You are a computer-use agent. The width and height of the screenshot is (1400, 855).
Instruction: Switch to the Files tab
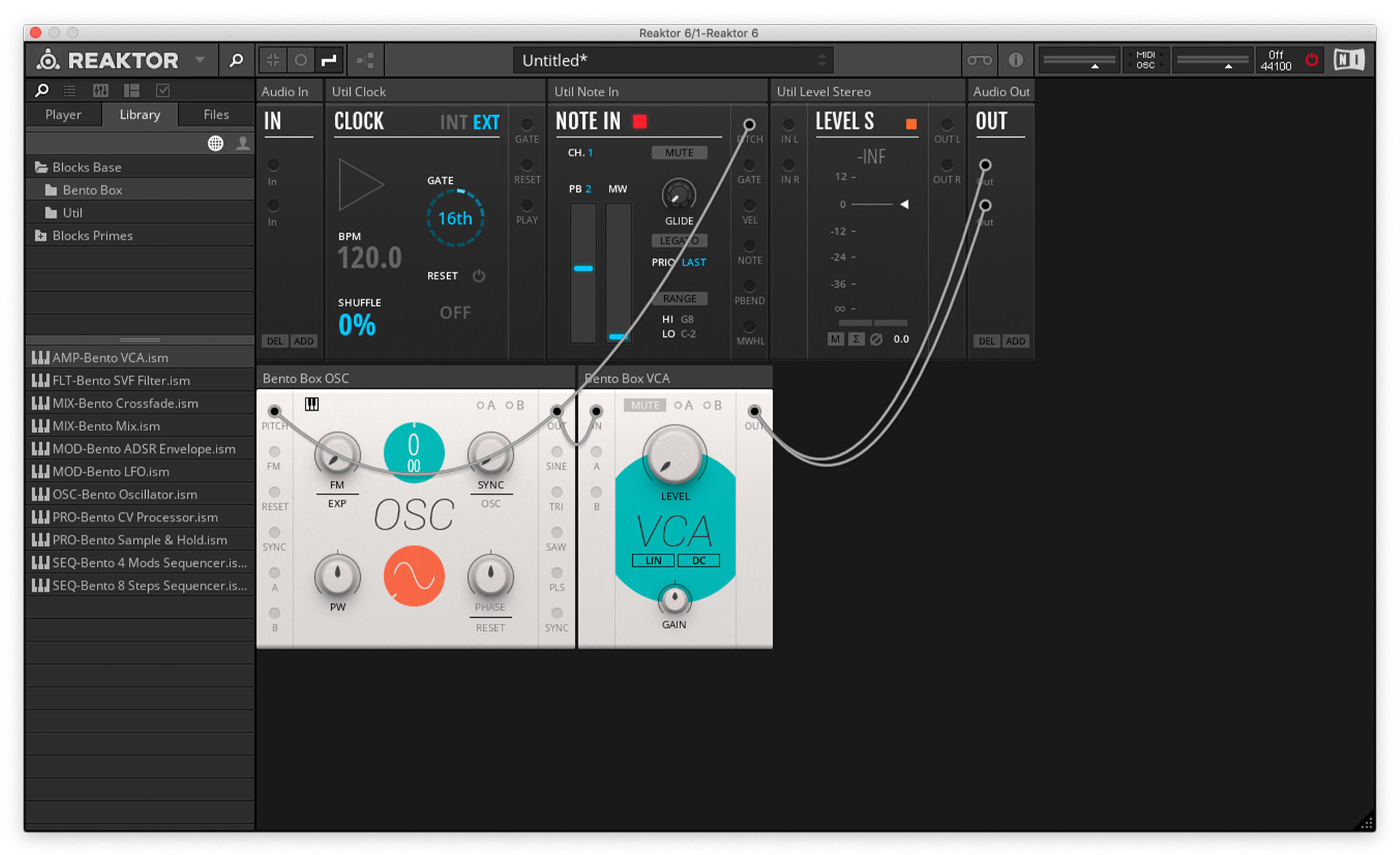[214, 115]
